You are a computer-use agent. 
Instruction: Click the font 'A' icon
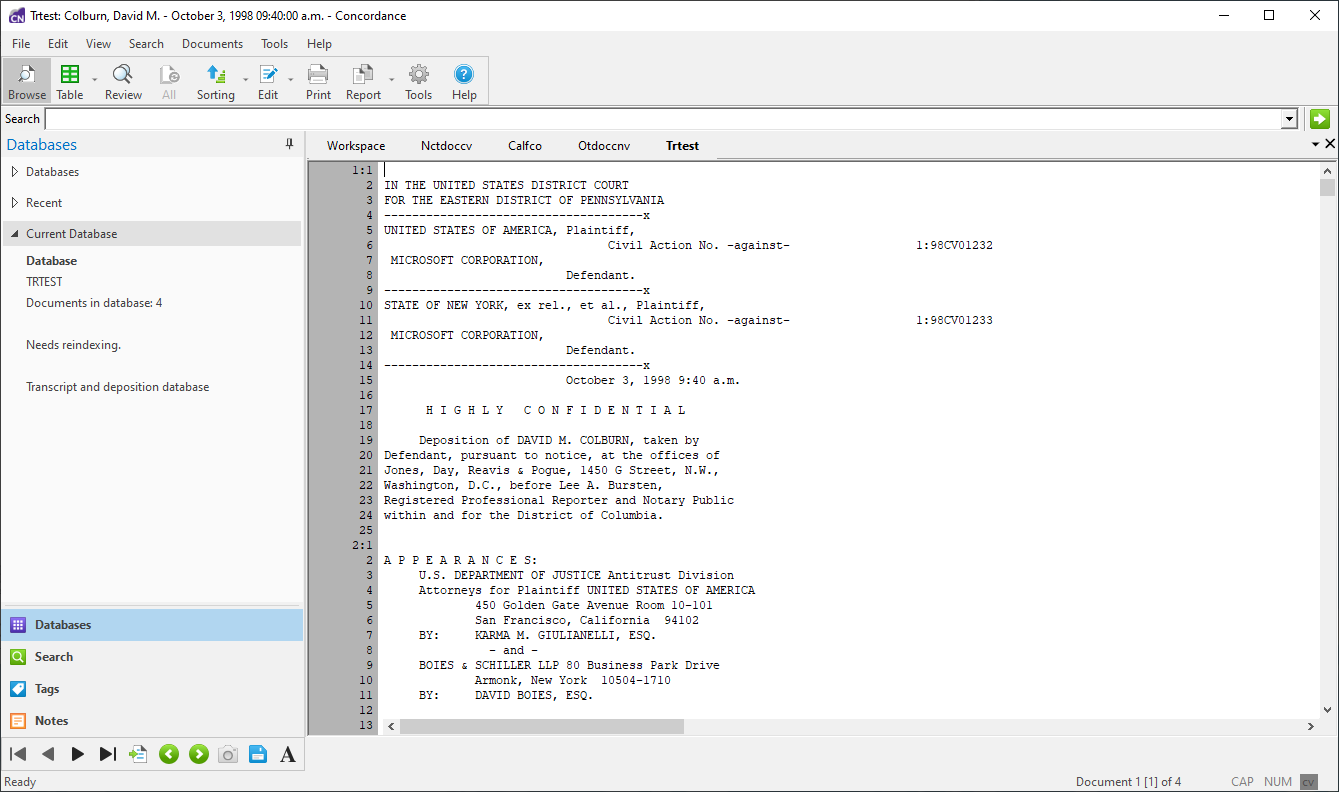288,754
